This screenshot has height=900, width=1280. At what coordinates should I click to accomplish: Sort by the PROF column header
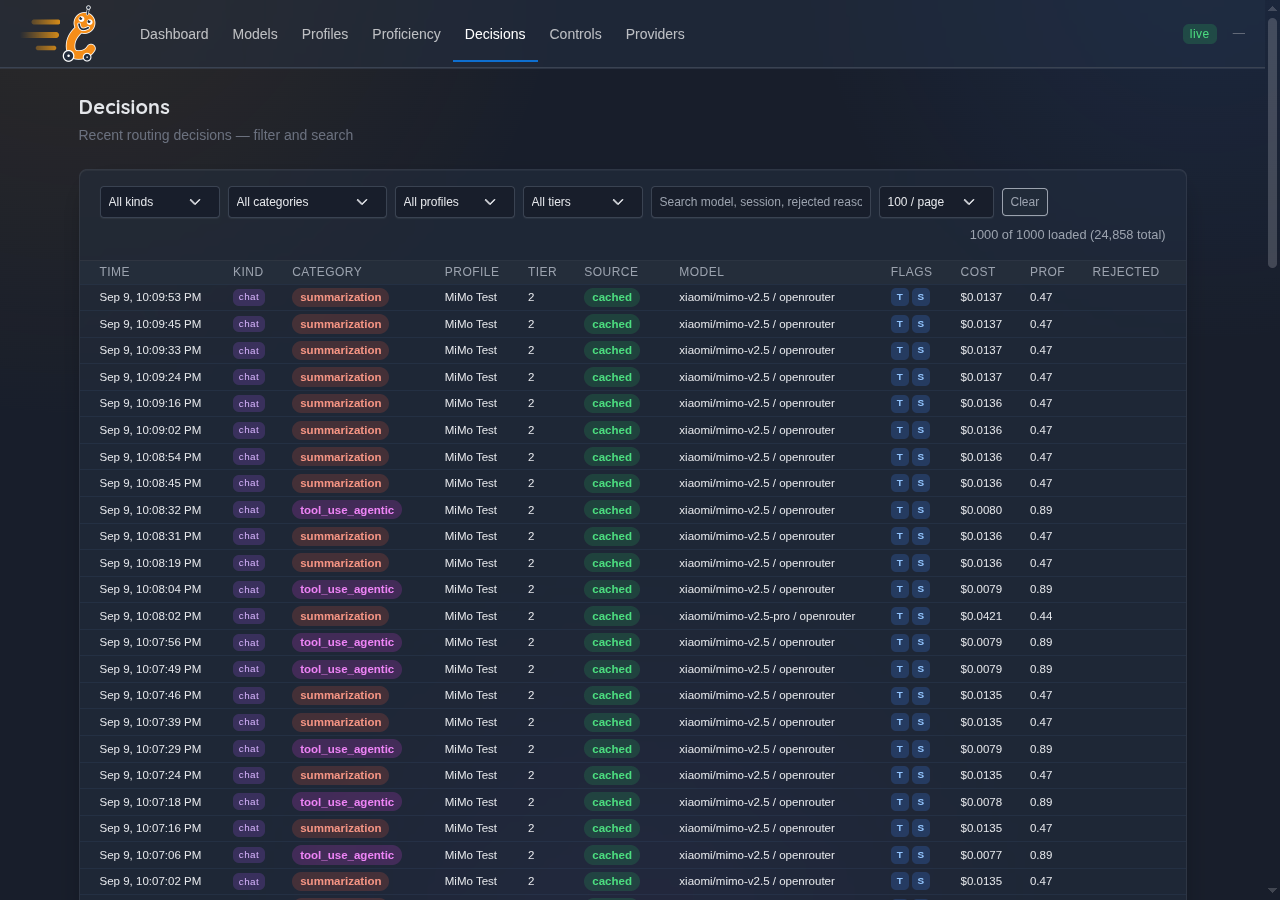click(1047, 272)
